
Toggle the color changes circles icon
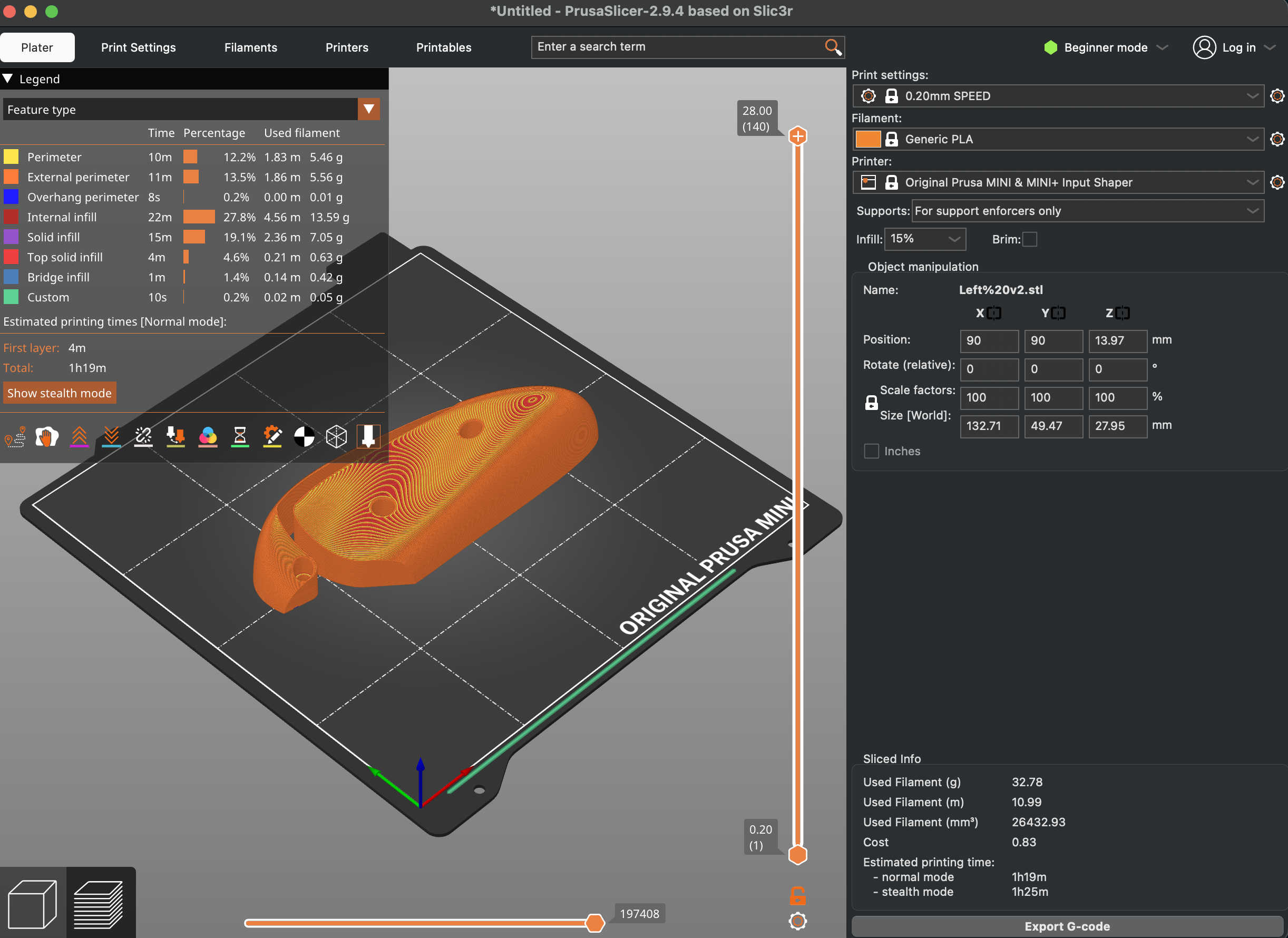click(x=208, y=437)
